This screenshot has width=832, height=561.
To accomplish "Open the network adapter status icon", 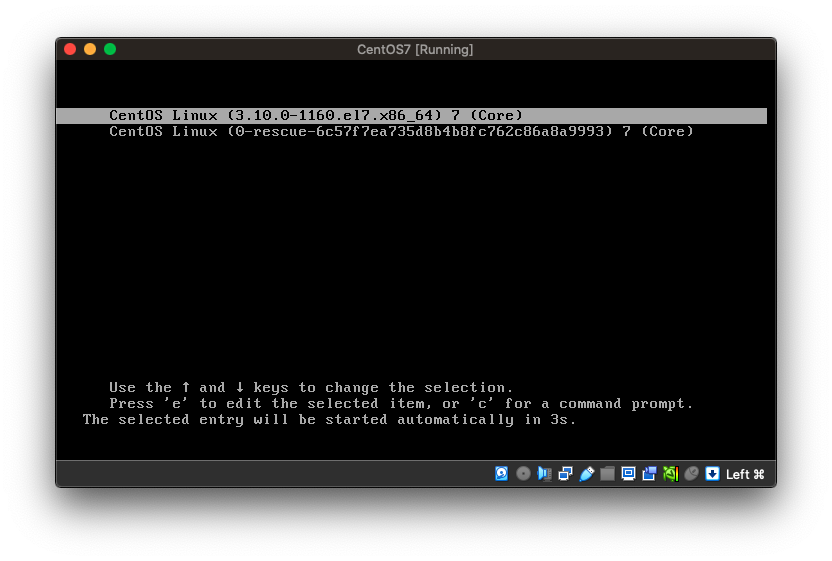I will click(565, 474).
